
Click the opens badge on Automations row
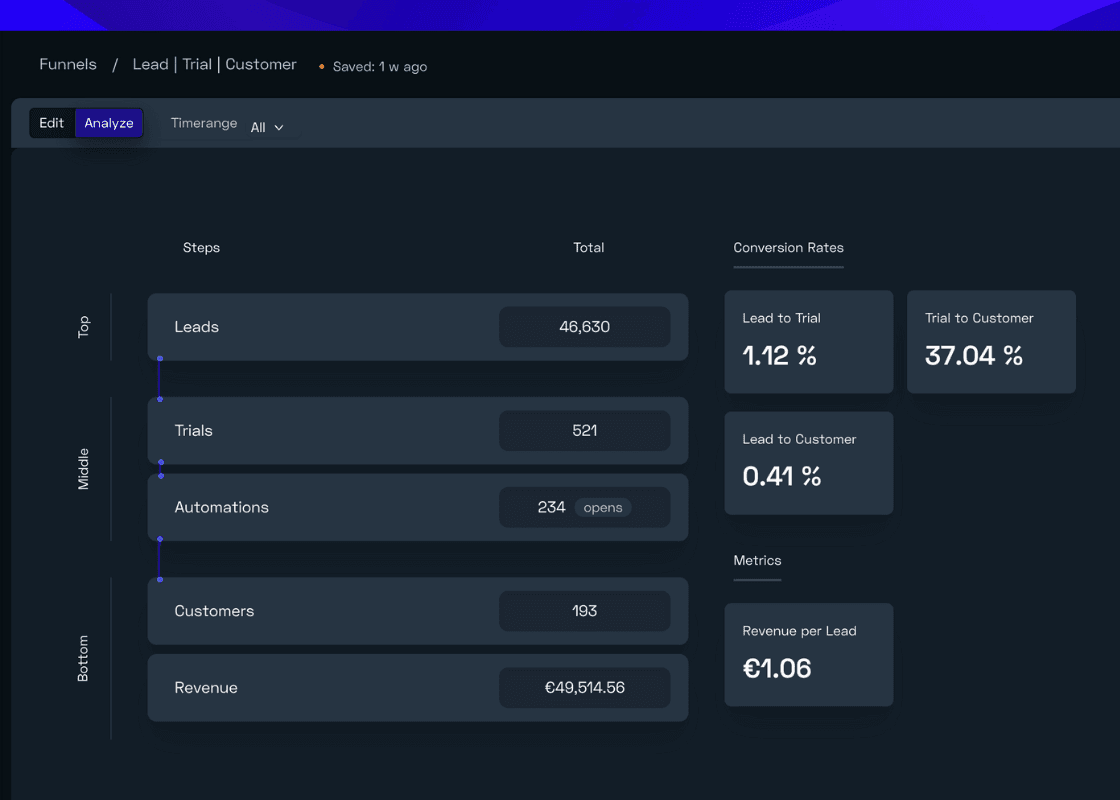coord(603,507)
